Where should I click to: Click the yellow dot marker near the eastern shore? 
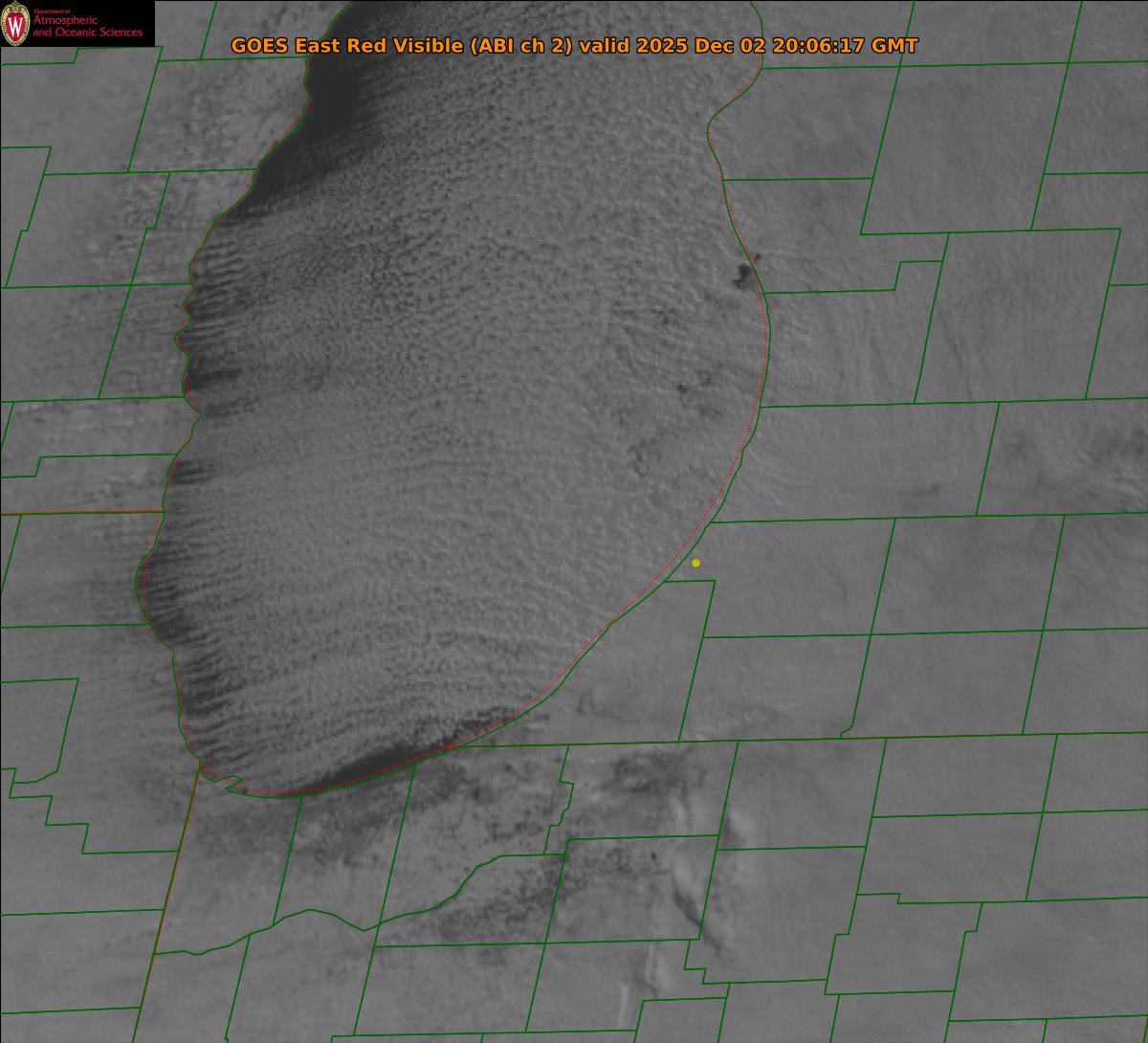pos(695,563)
